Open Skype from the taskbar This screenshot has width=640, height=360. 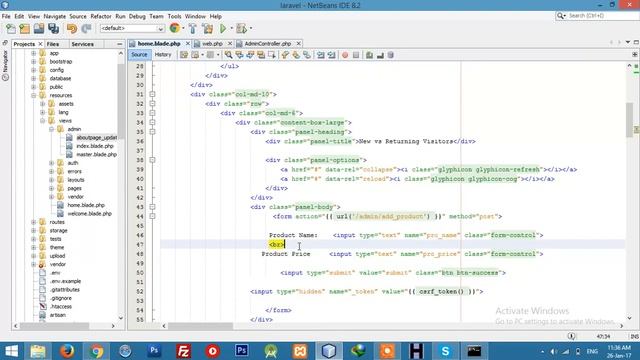(445, 351)
